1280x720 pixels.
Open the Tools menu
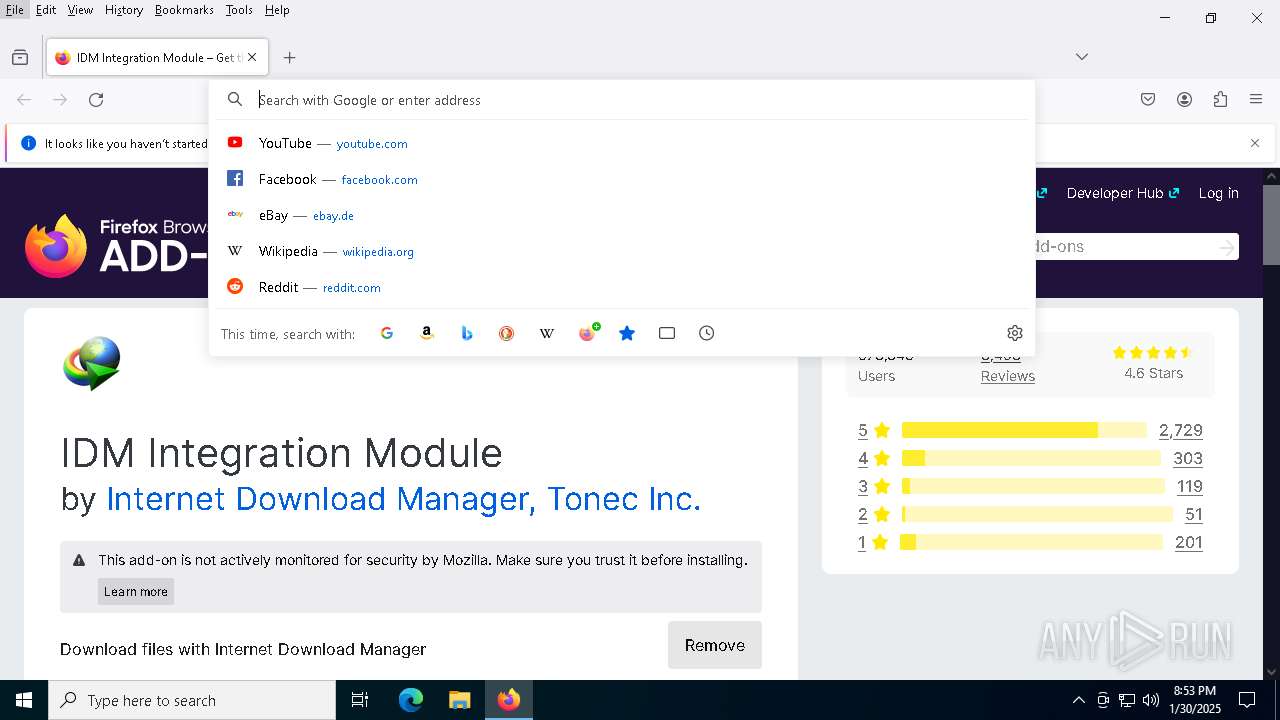239,10
